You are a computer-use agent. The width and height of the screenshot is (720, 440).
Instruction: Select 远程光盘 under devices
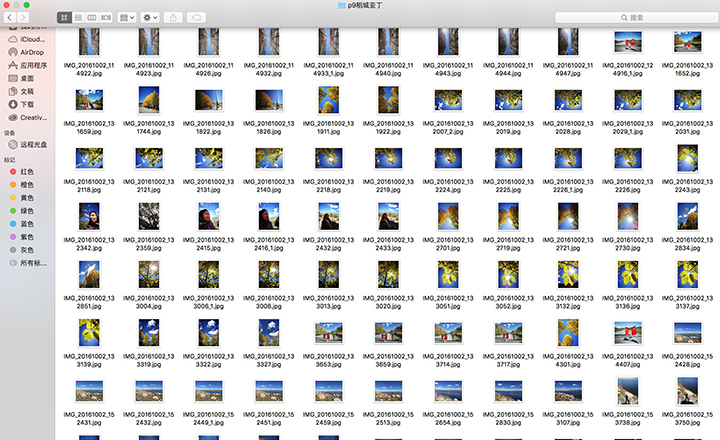pos(28,145)
